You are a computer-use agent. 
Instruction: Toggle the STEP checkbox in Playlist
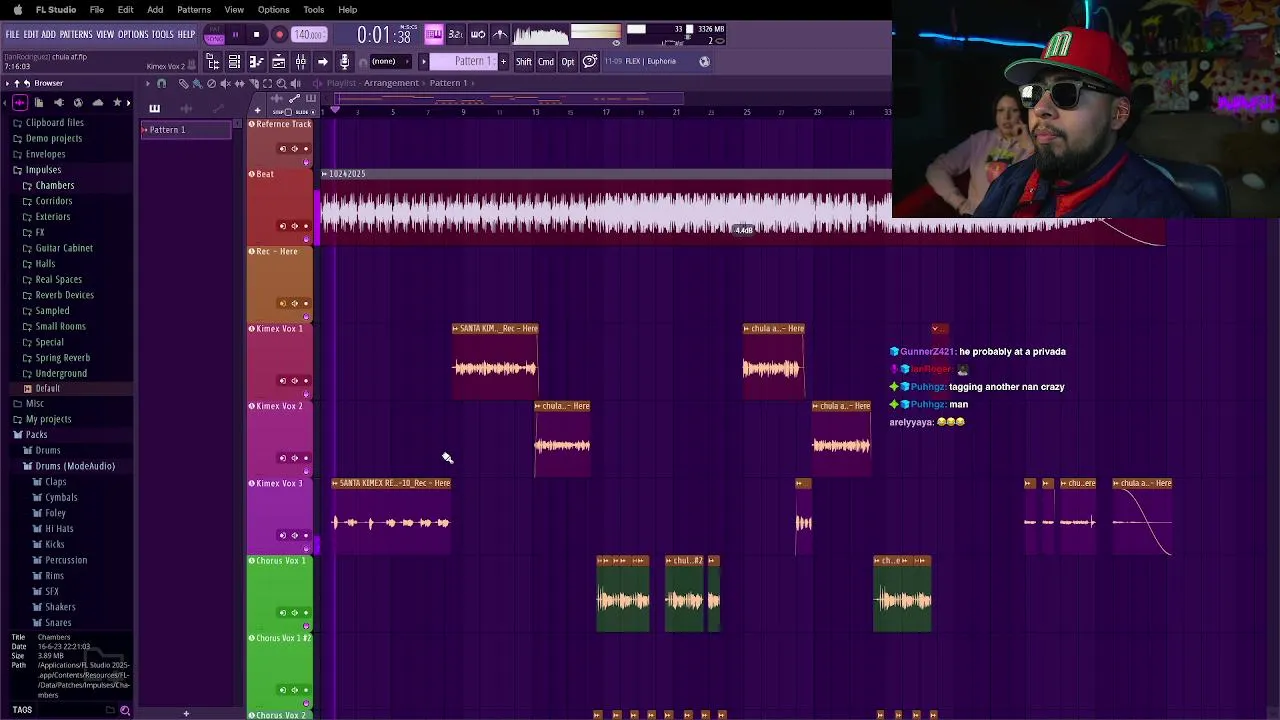point(289,112)
